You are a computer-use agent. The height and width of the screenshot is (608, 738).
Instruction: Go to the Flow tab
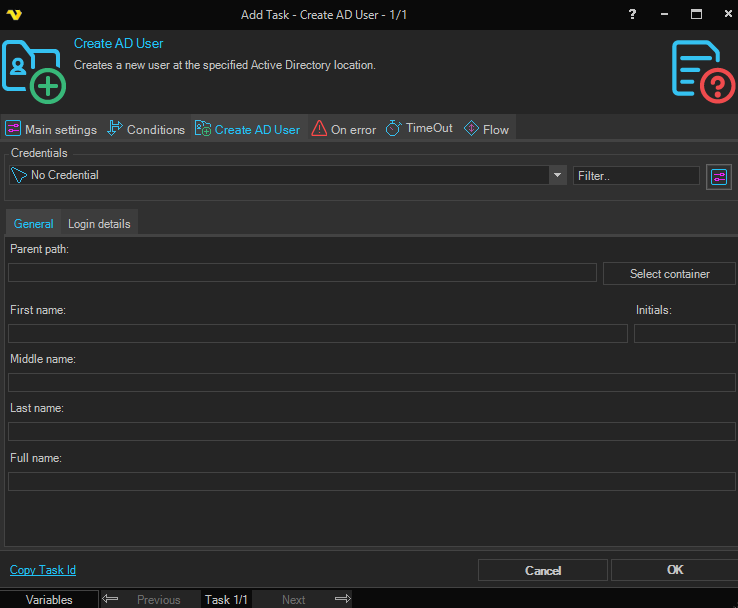487,129
